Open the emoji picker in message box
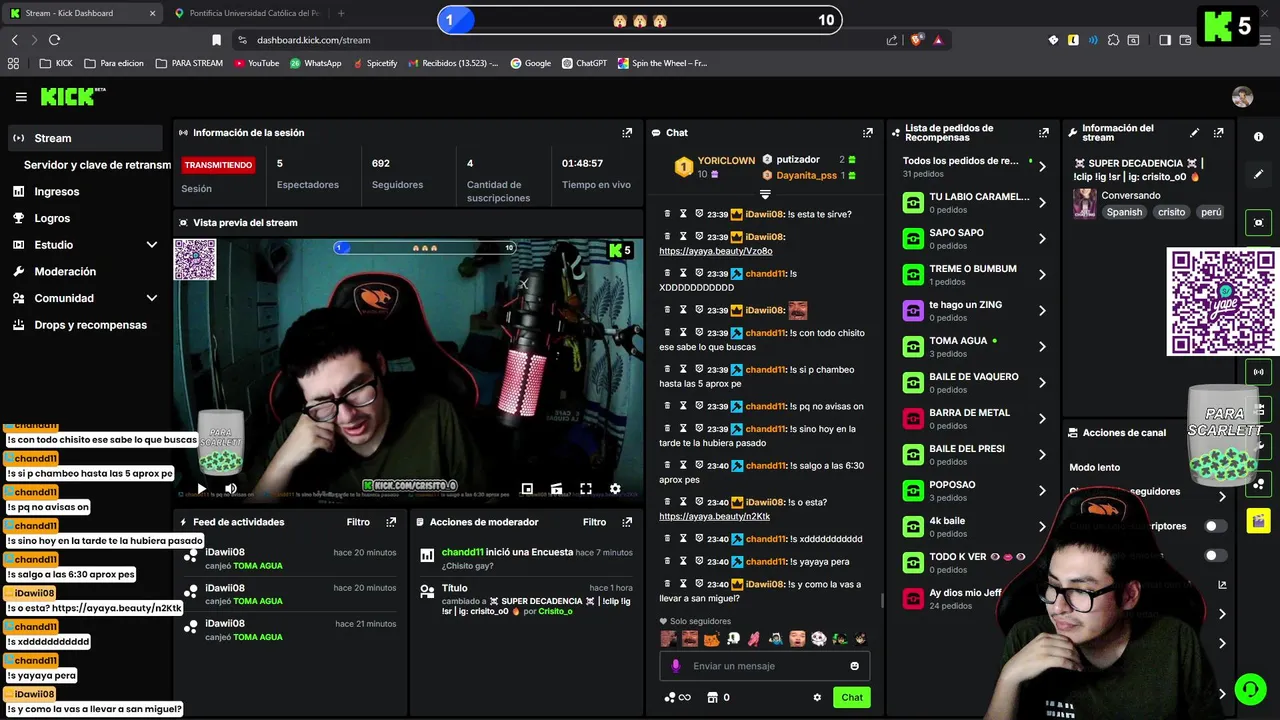The width and height of the screenshot is (1280, 720). (x=854, y=666)
